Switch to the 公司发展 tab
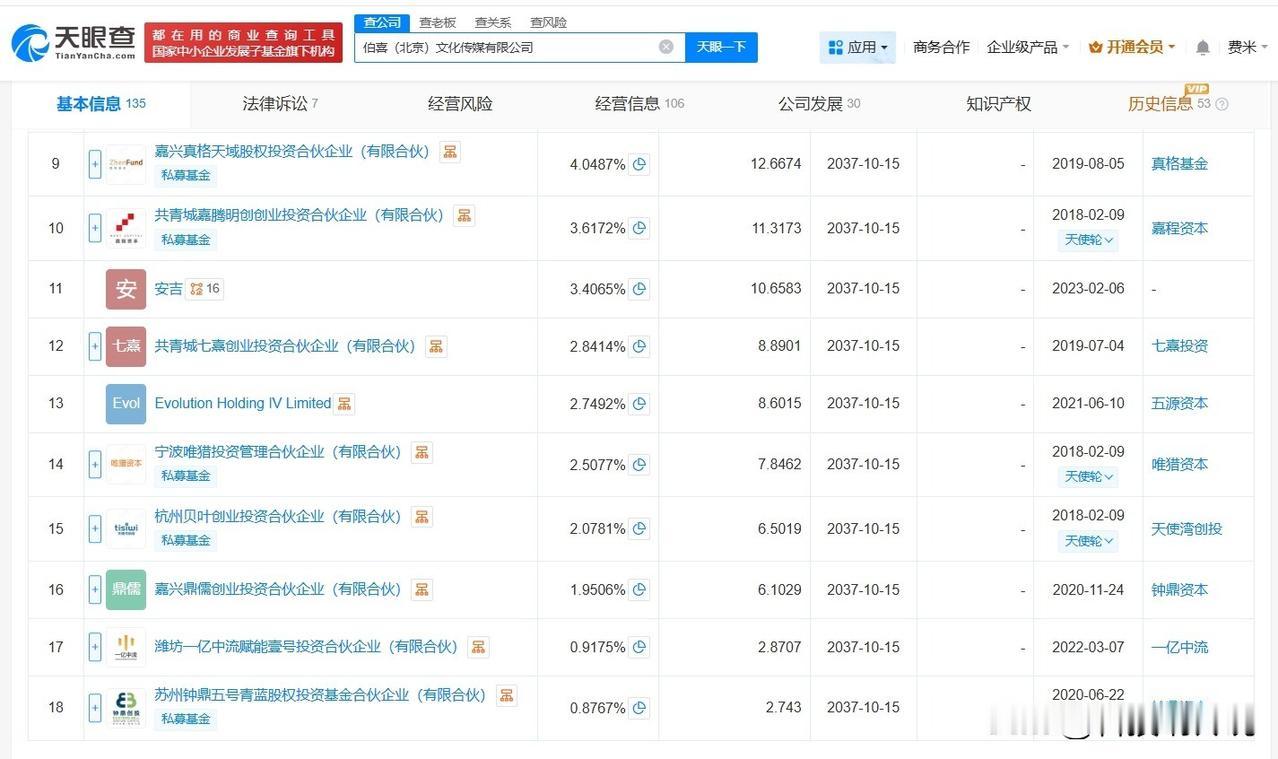The image size is (1278, 759). coord(819,104)
